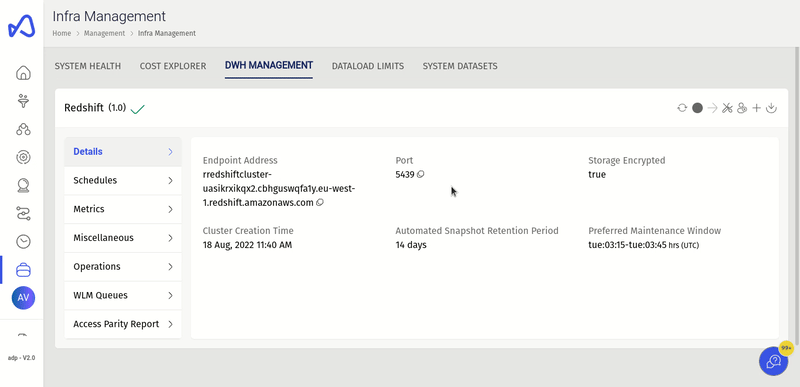Copy the Endpoint Address value
Screen dimensions: 800x387
[x=320, y=202]
